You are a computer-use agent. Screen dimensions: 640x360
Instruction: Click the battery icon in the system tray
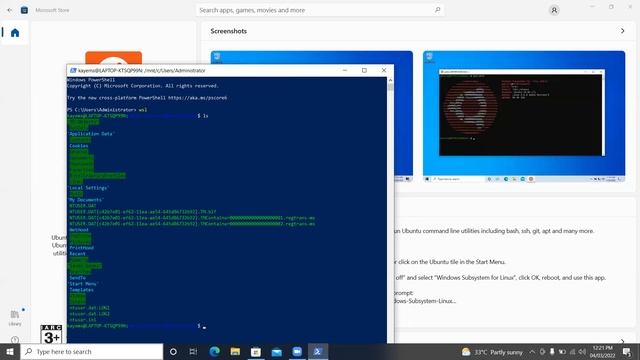pos(562,352)
